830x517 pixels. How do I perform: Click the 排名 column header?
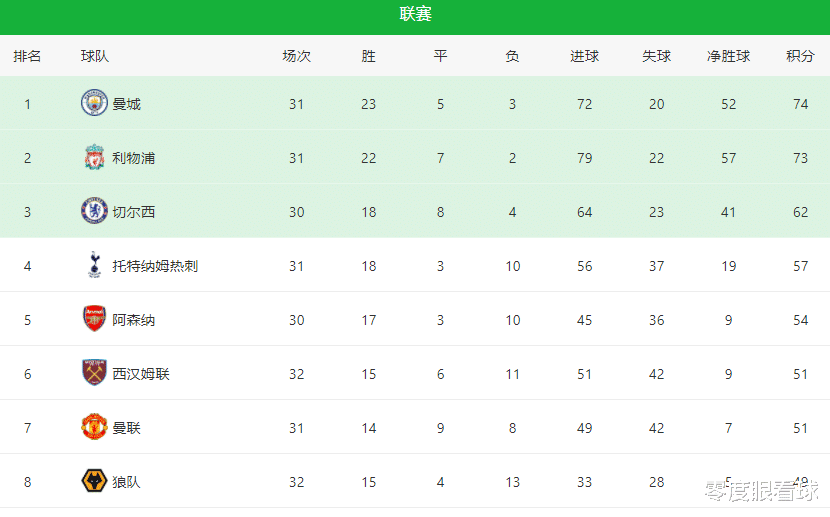(x=27, y=56)
